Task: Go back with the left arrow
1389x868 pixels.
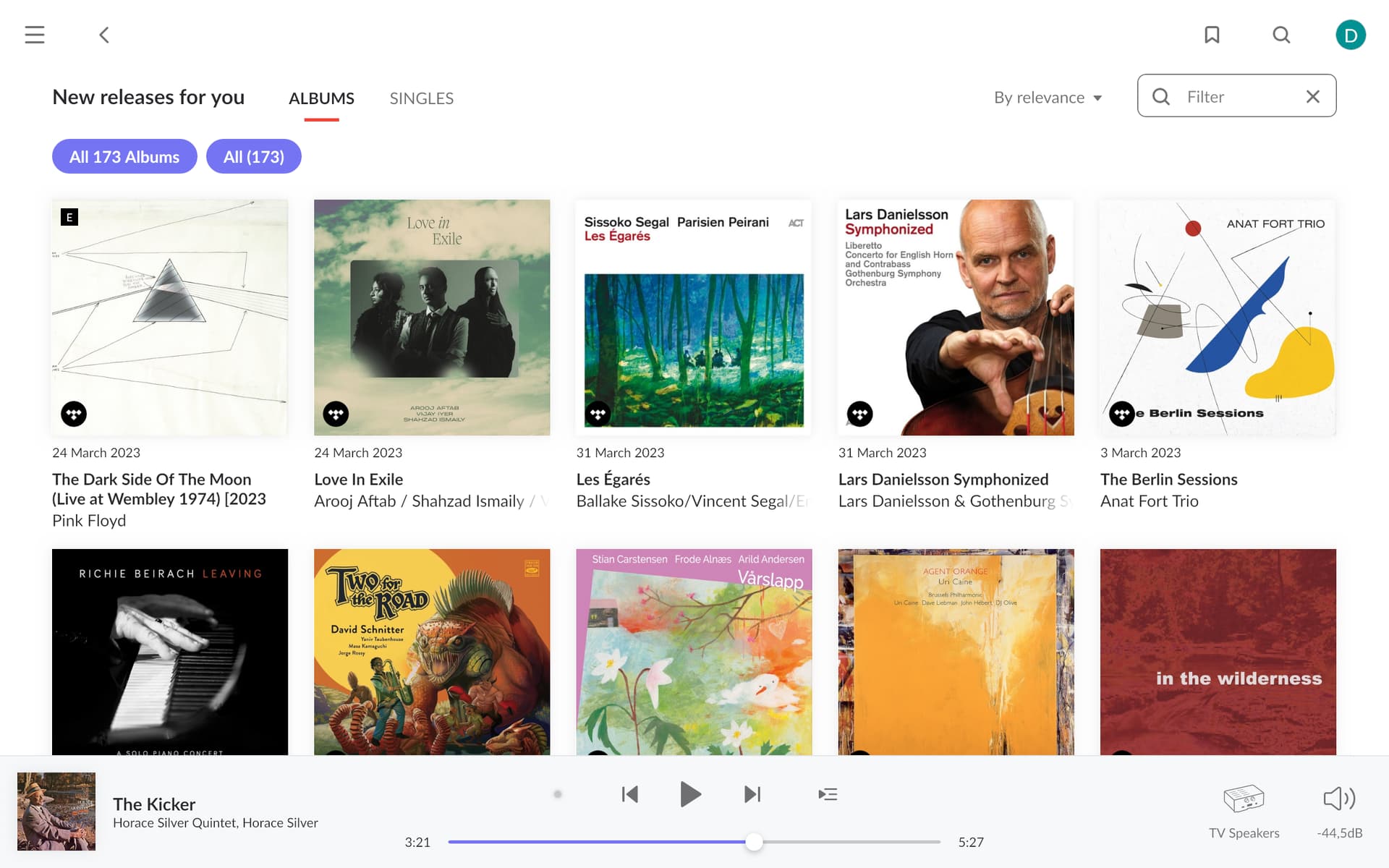Action: [104, 35]
